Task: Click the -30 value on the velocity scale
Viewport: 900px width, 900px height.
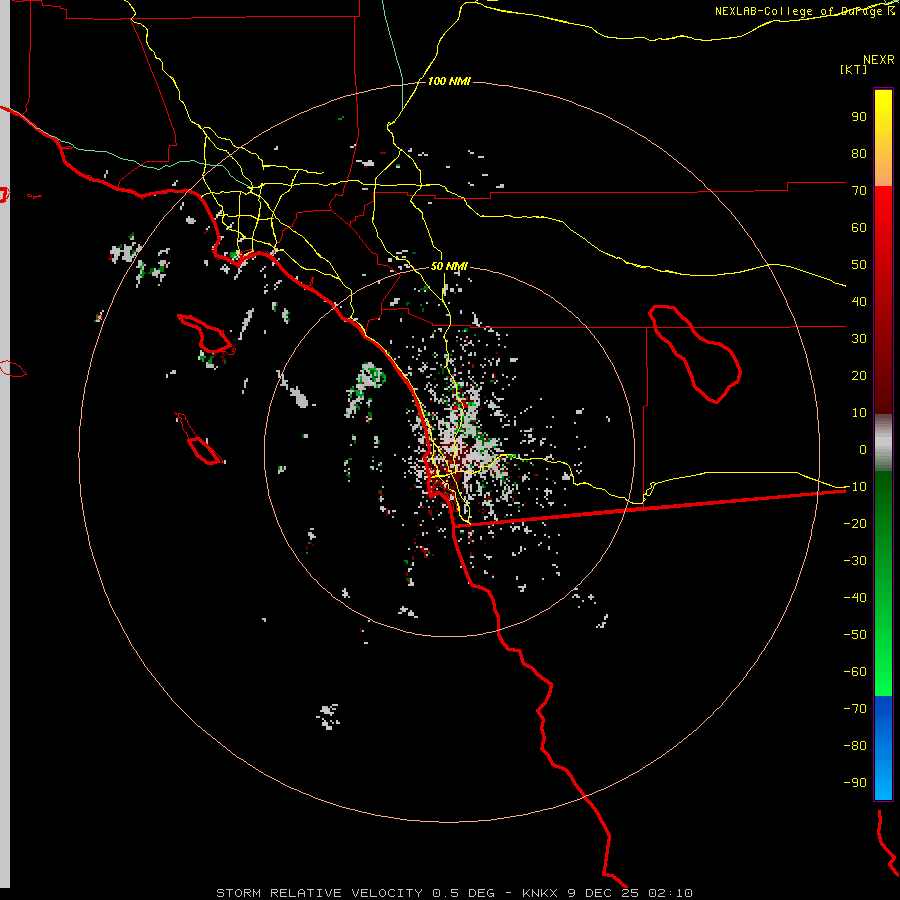Action: pyautogui.click(x=855, y=561)
